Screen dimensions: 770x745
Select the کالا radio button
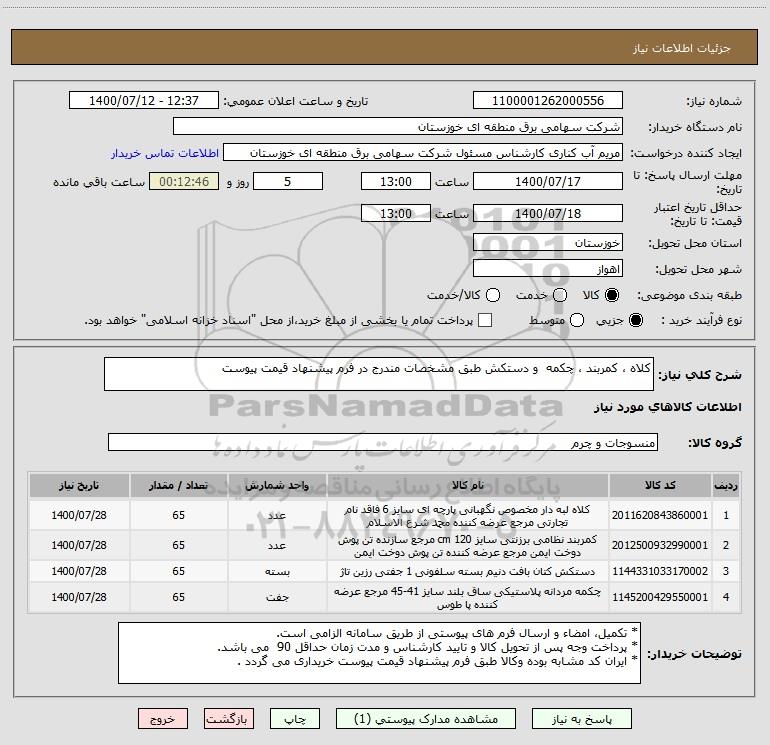[612, 295]
